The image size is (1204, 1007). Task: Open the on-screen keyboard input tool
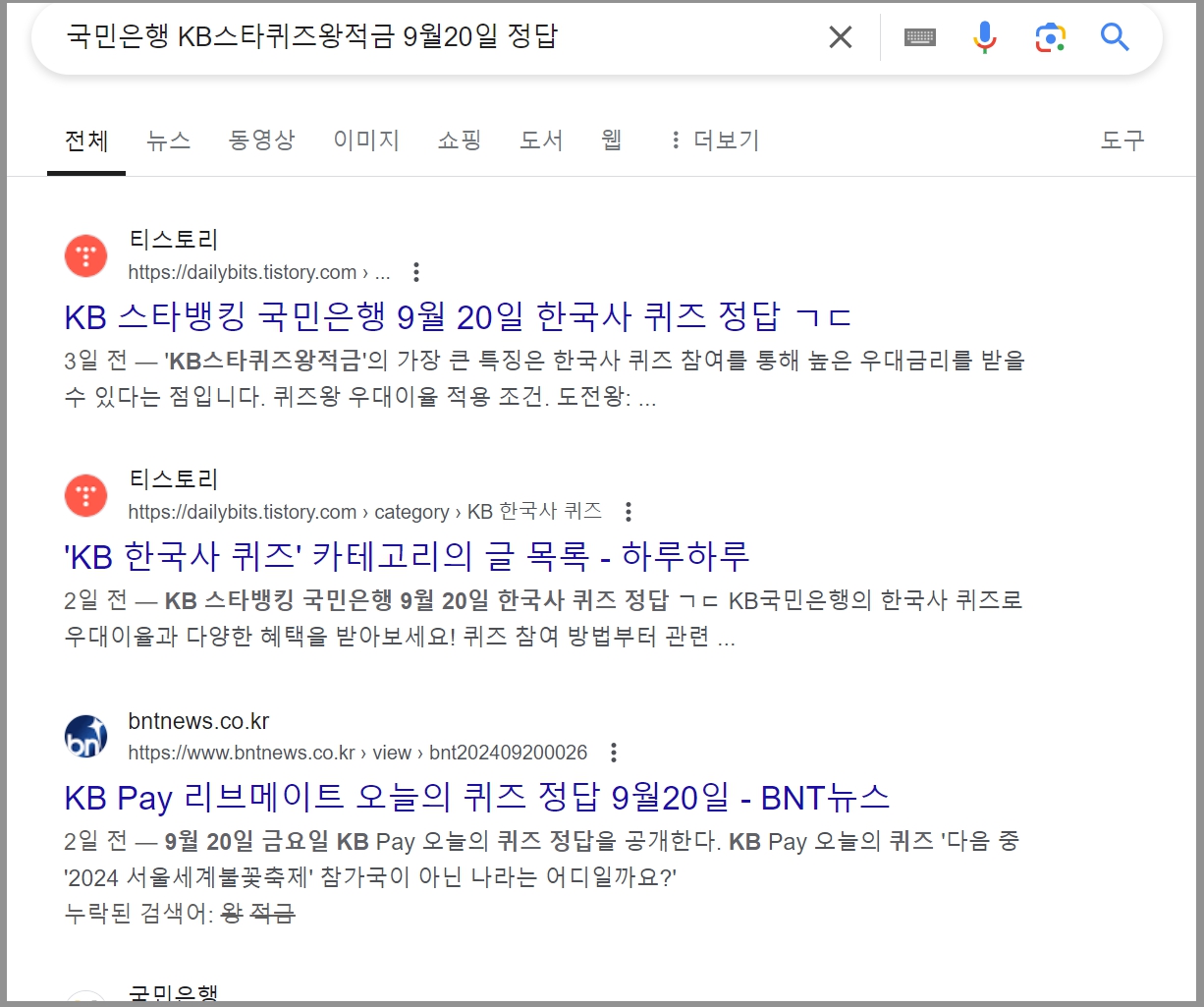click(x=920, y=37)
